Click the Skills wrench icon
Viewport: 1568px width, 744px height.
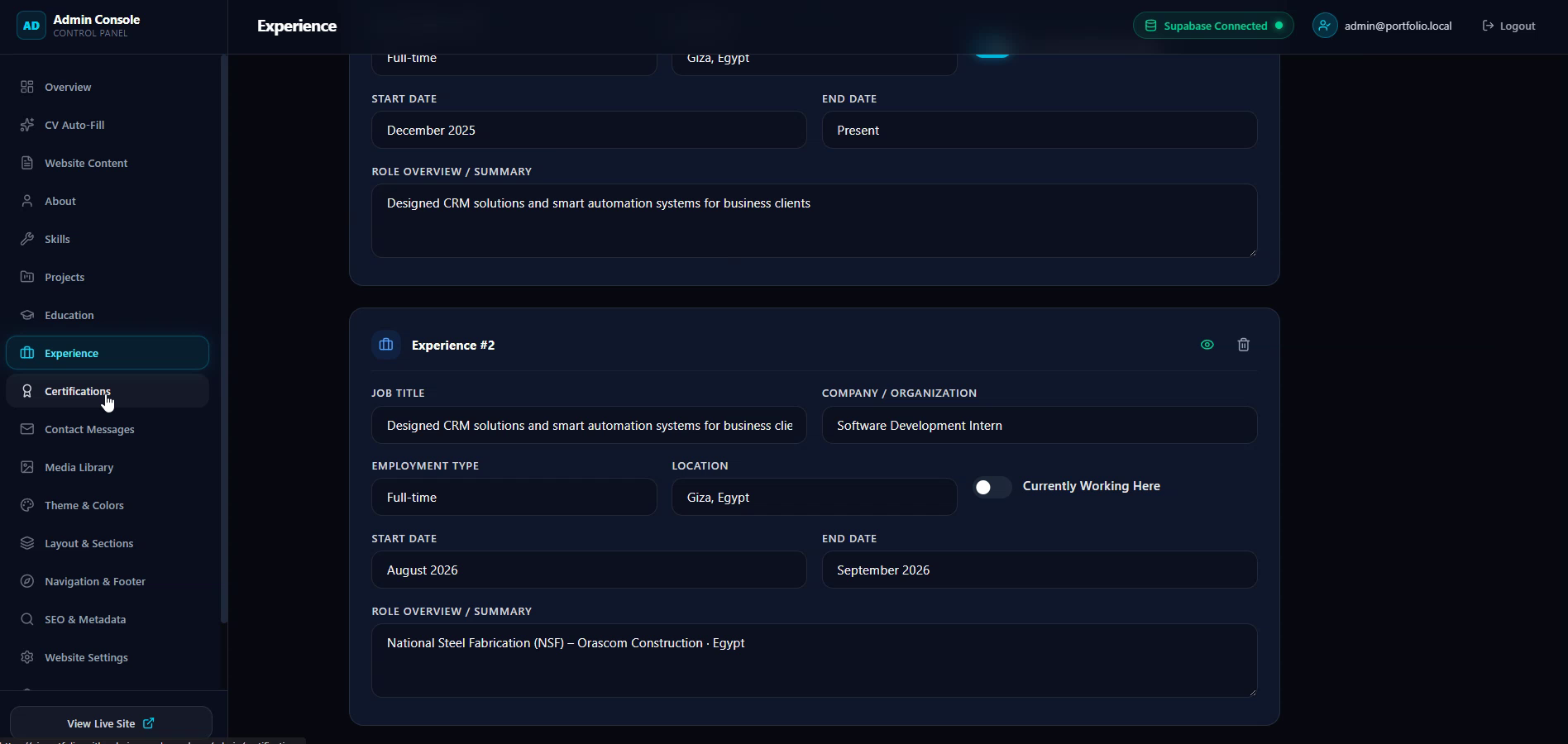pyautogui.click(x=27, y=239)
